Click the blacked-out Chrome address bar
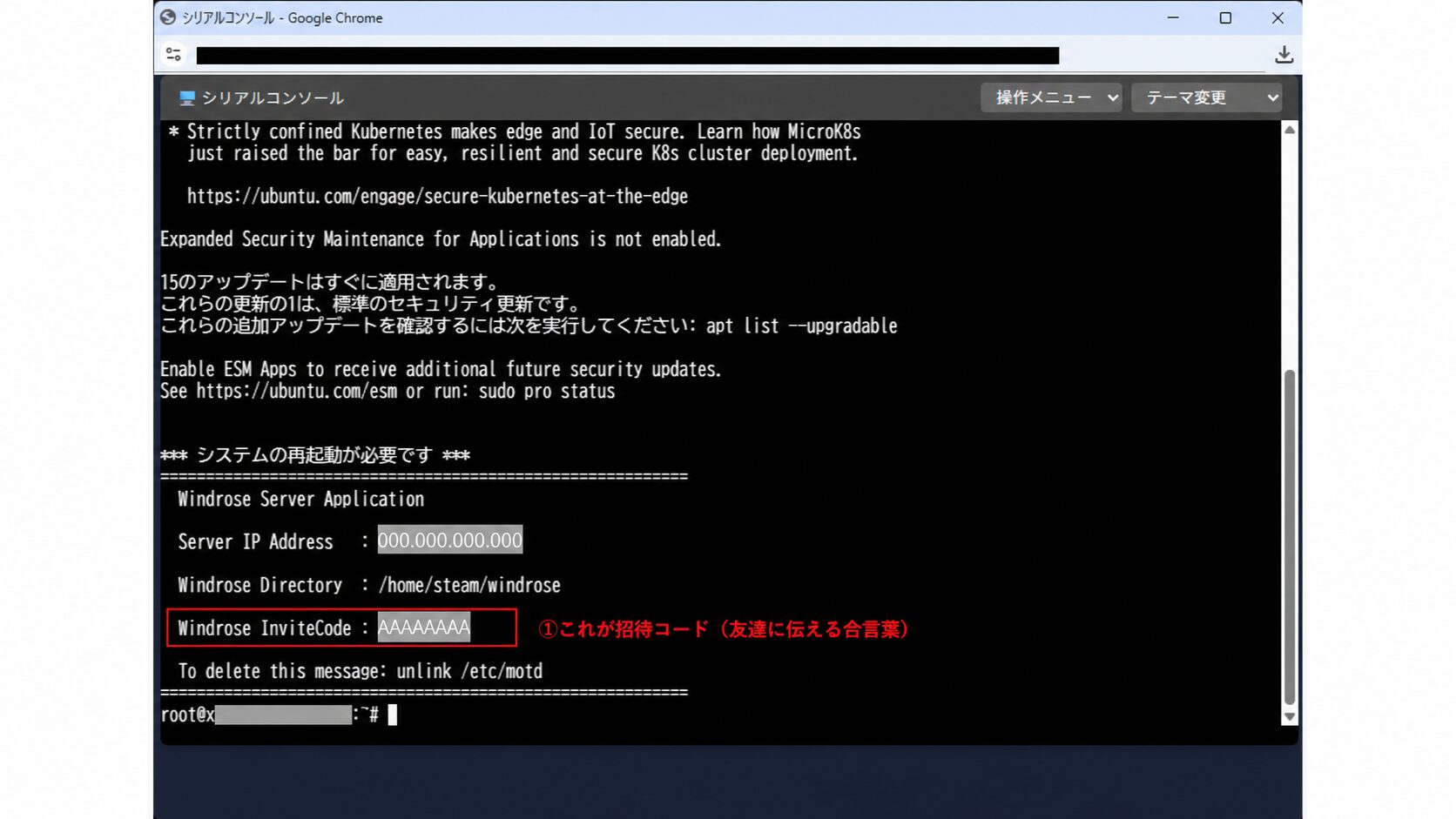Viewport: 1456px width, 819px height. 628,56
